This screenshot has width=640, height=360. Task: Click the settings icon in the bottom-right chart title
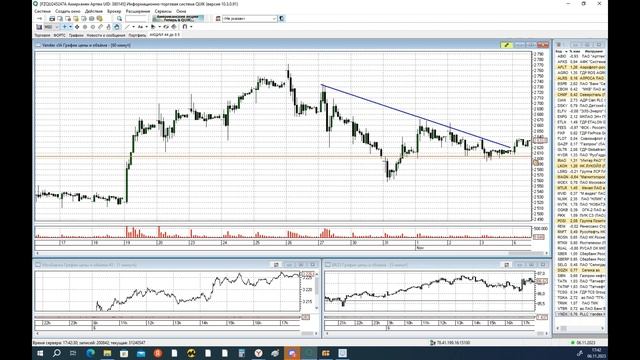pyautogui.click(x=507, y=265)
